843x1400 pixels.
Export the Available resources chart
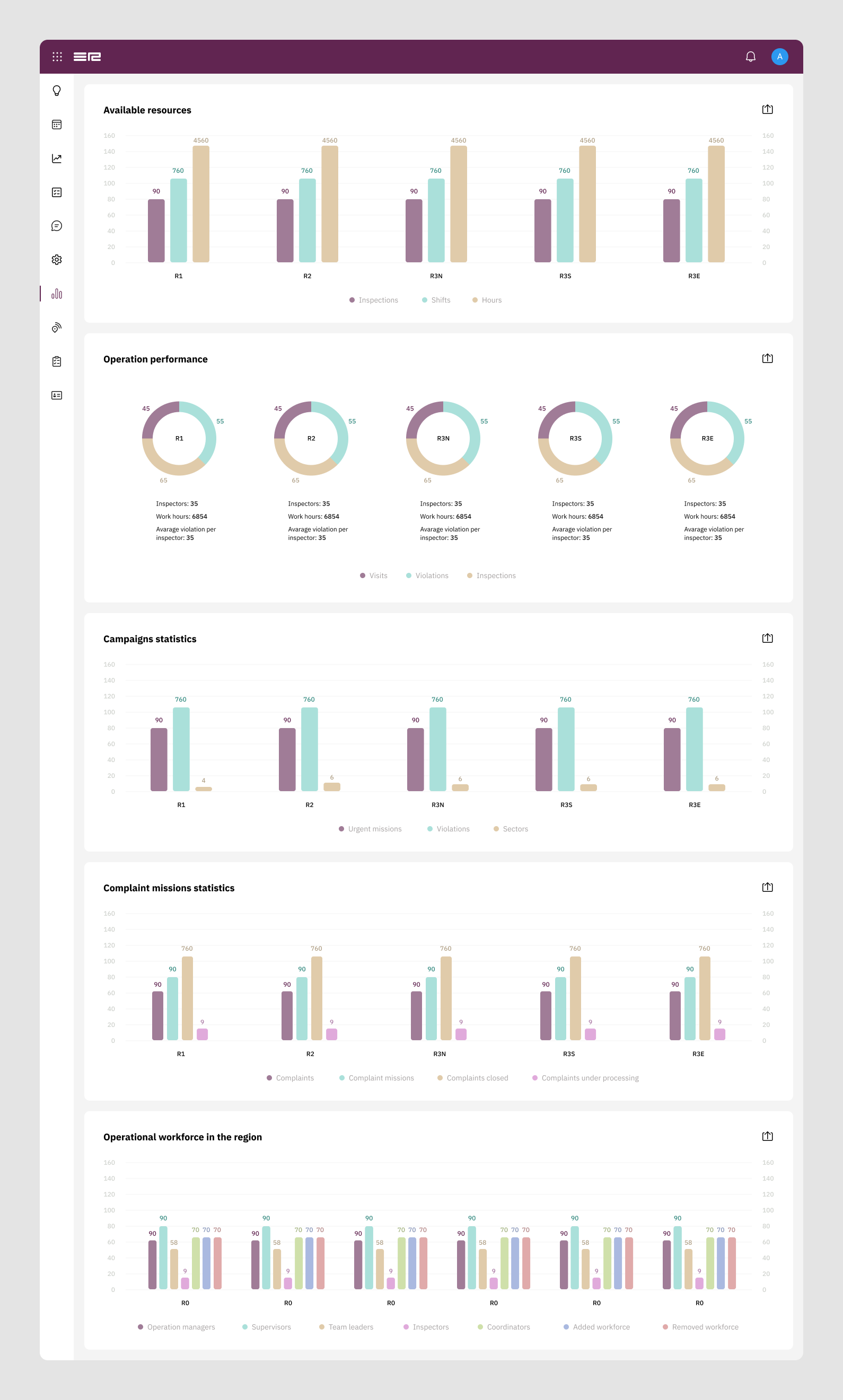pyautogui.click(x=767, y=110)
